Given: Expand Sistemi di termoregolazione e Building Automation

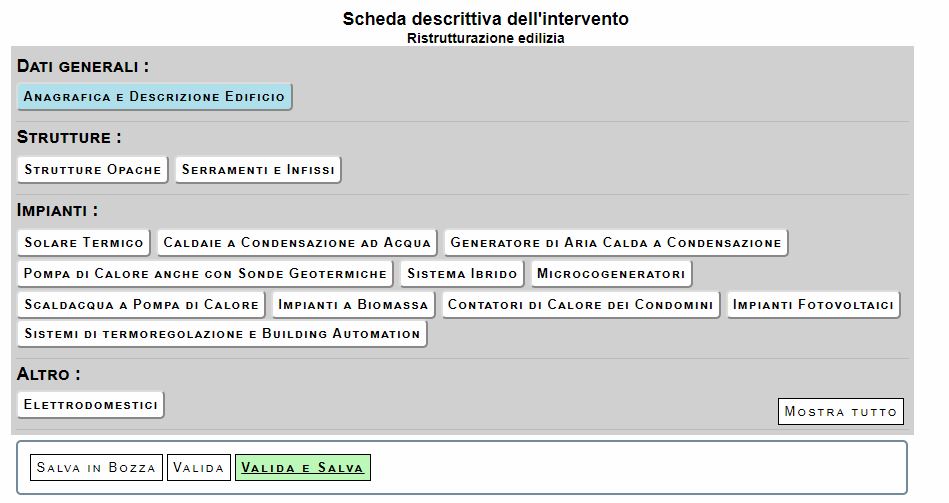Looking at the screenshot, I should (222, 333).
